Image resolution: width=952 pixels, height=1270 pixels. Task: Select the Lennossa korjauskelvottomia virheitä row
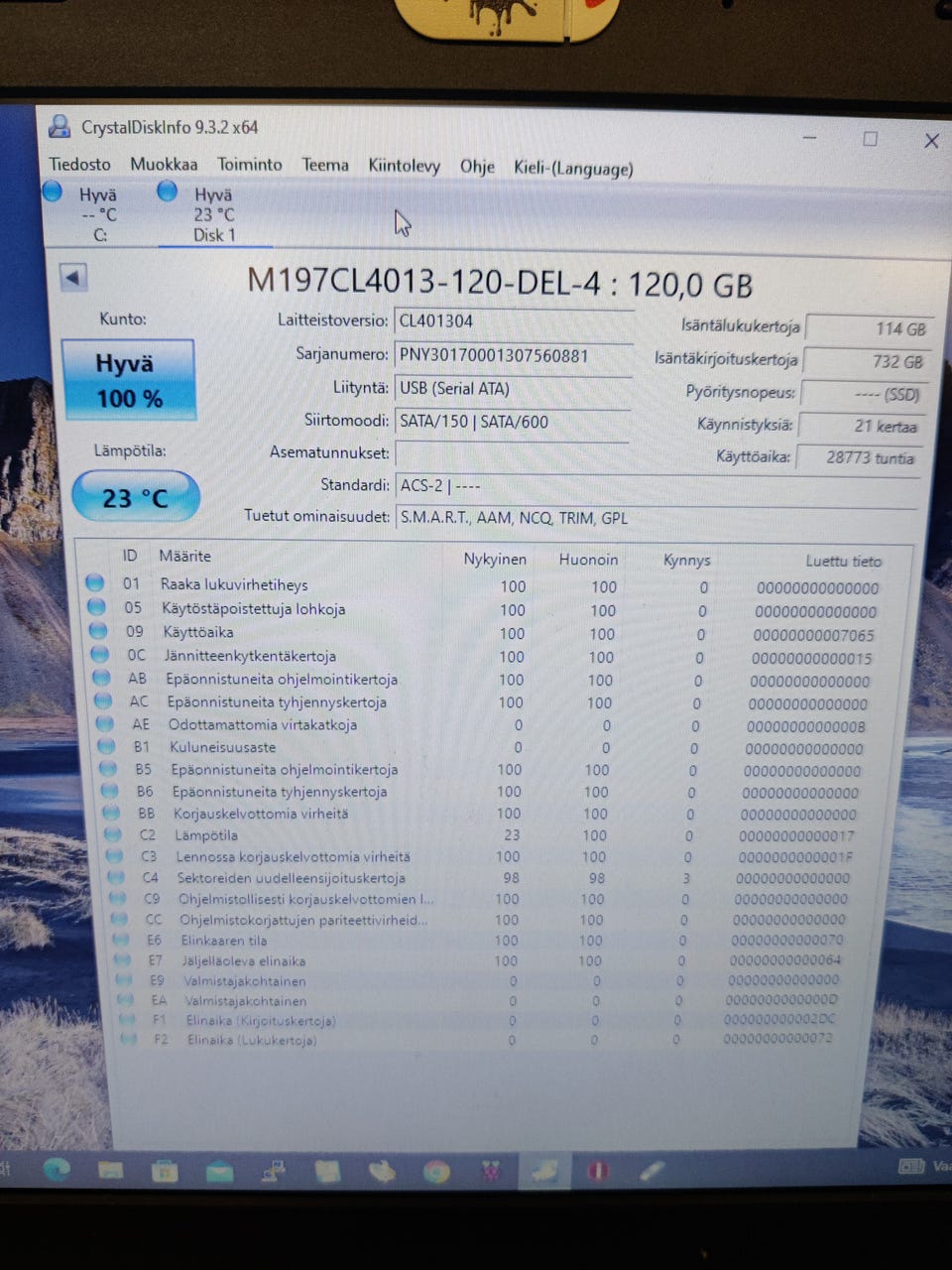481,856
